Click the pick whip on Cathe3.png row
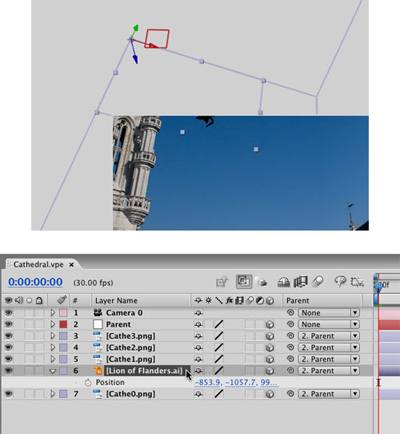 290,336
